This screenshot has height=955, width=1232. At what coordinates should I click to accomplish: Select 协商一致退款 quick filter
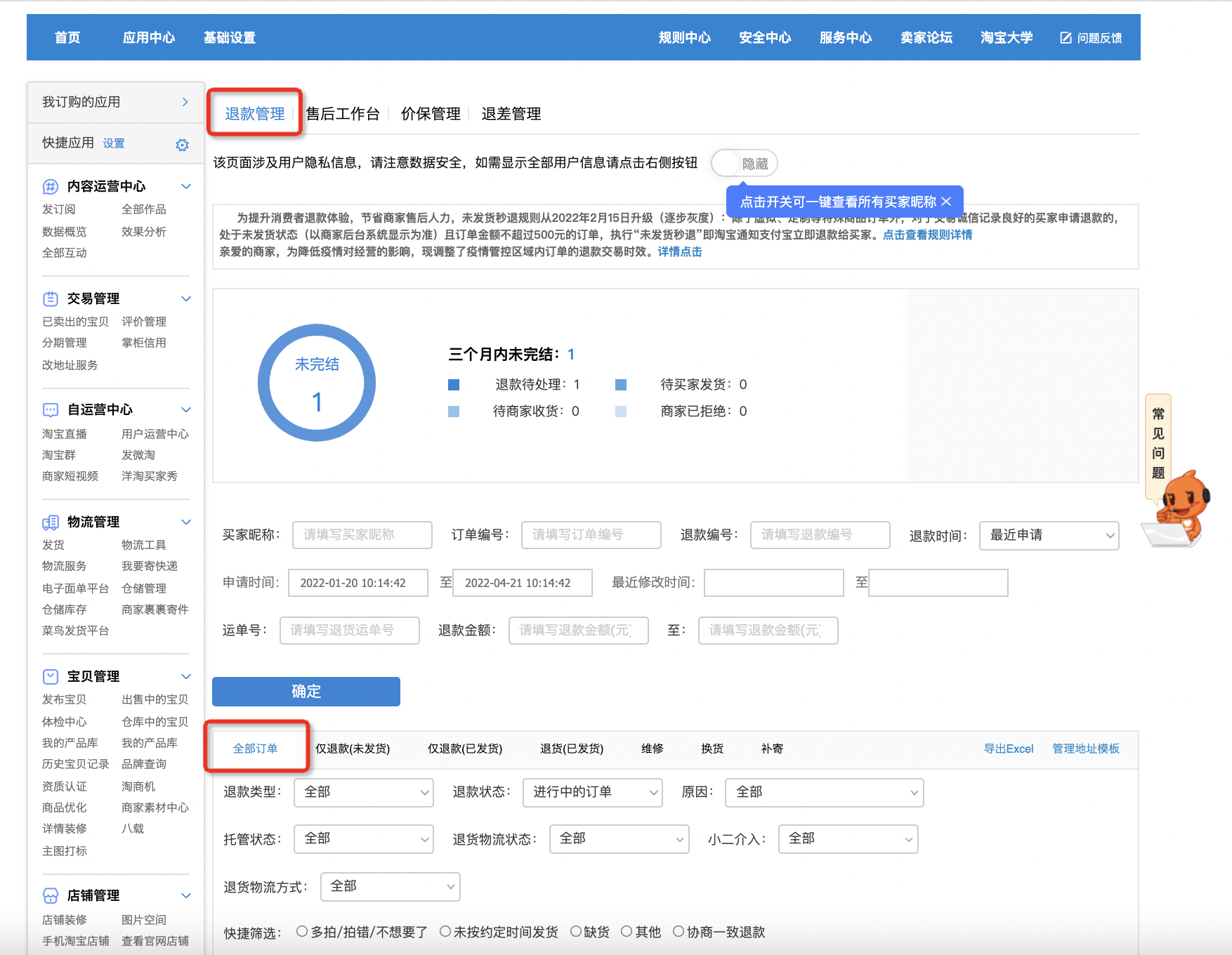679,932
